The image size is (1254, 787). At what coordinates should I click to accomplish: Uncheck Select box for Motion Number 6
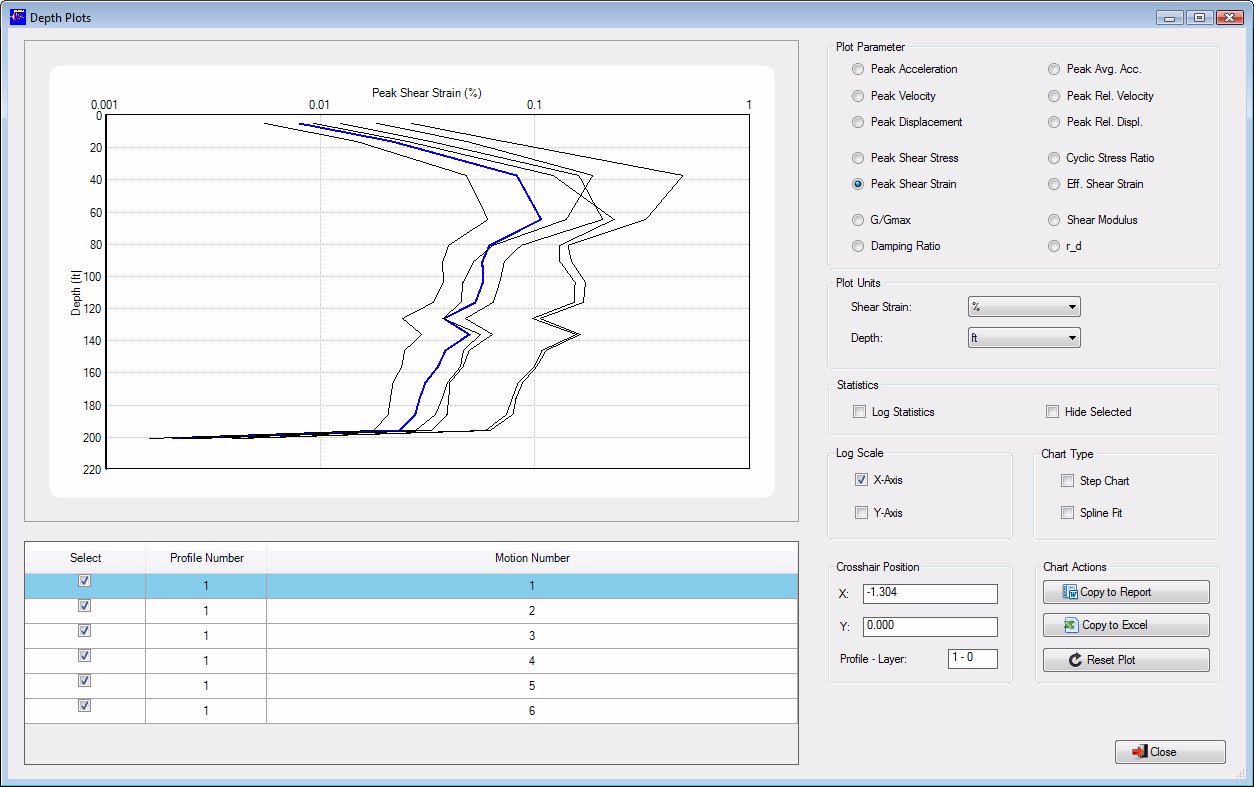(x=85, y=706)
